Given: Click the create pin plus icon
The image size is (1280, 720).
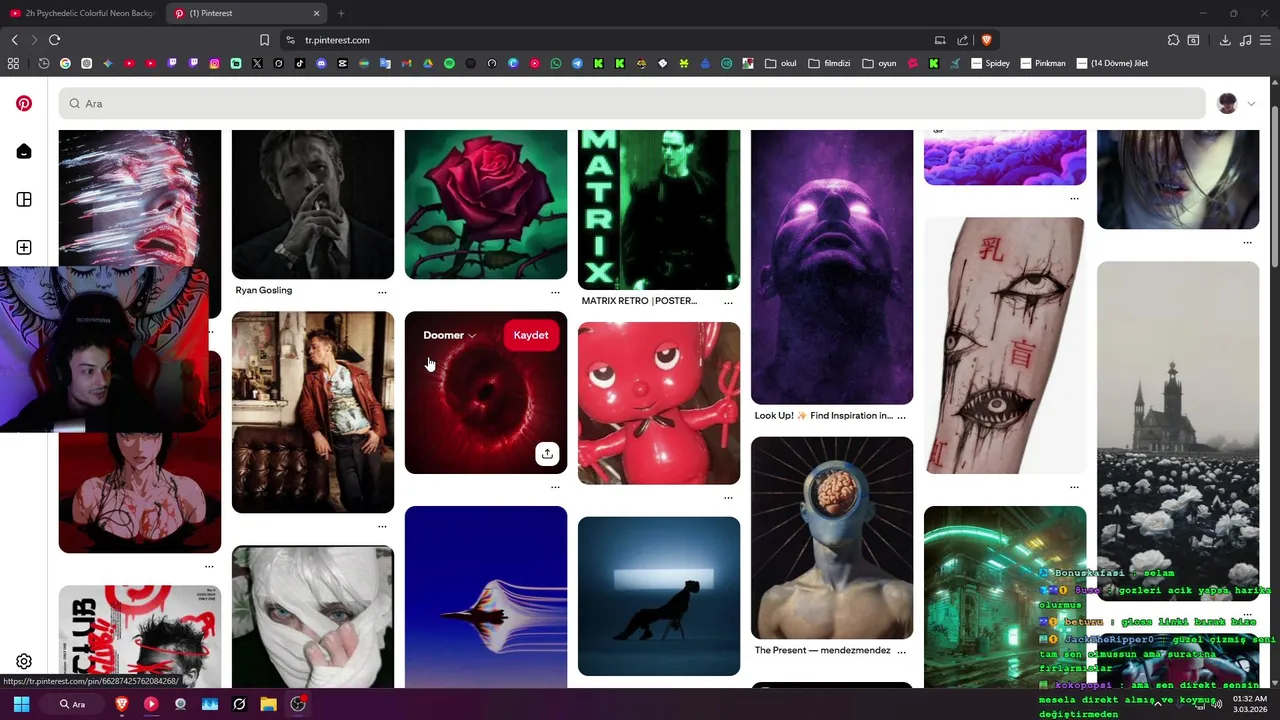Looking at the screenshot, I should pos(24,247).
